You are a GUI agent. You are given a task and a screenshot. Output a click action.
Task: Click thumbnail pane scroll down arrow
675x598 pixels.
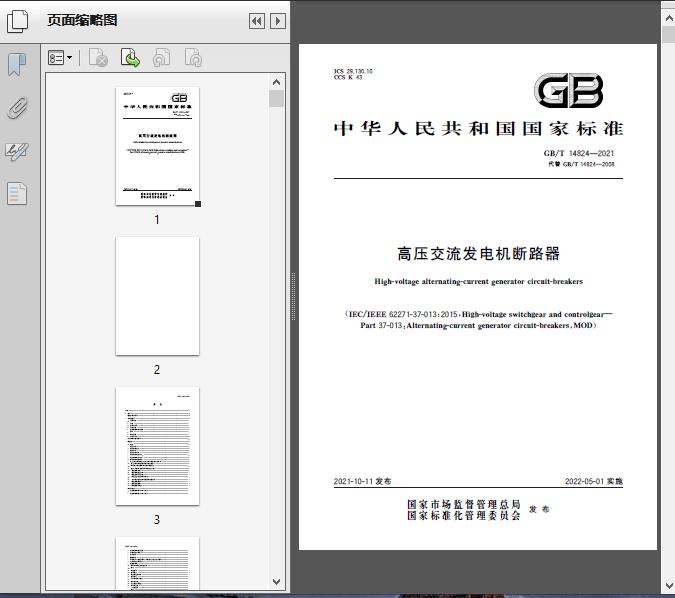(x=276, y=582)
